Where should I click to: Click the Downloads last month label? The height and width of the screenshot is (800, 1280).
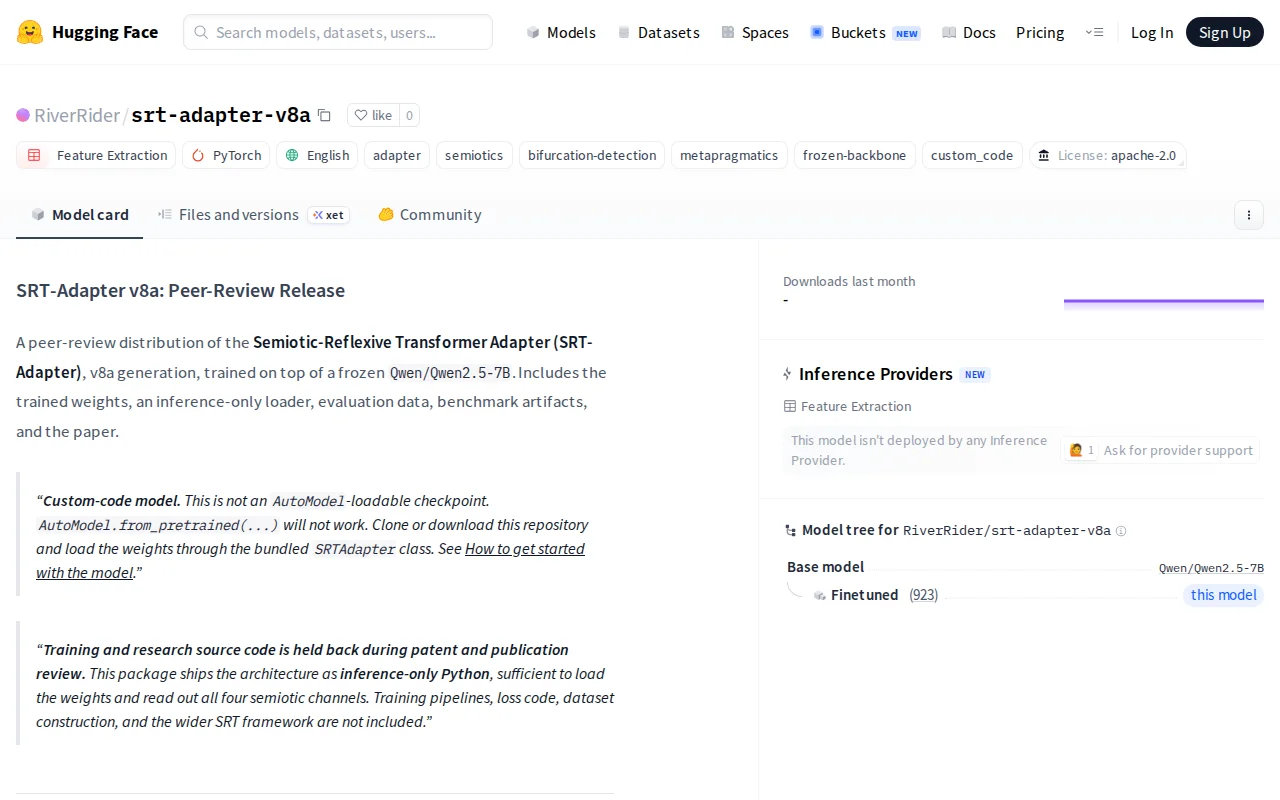[x=849, y=281]
